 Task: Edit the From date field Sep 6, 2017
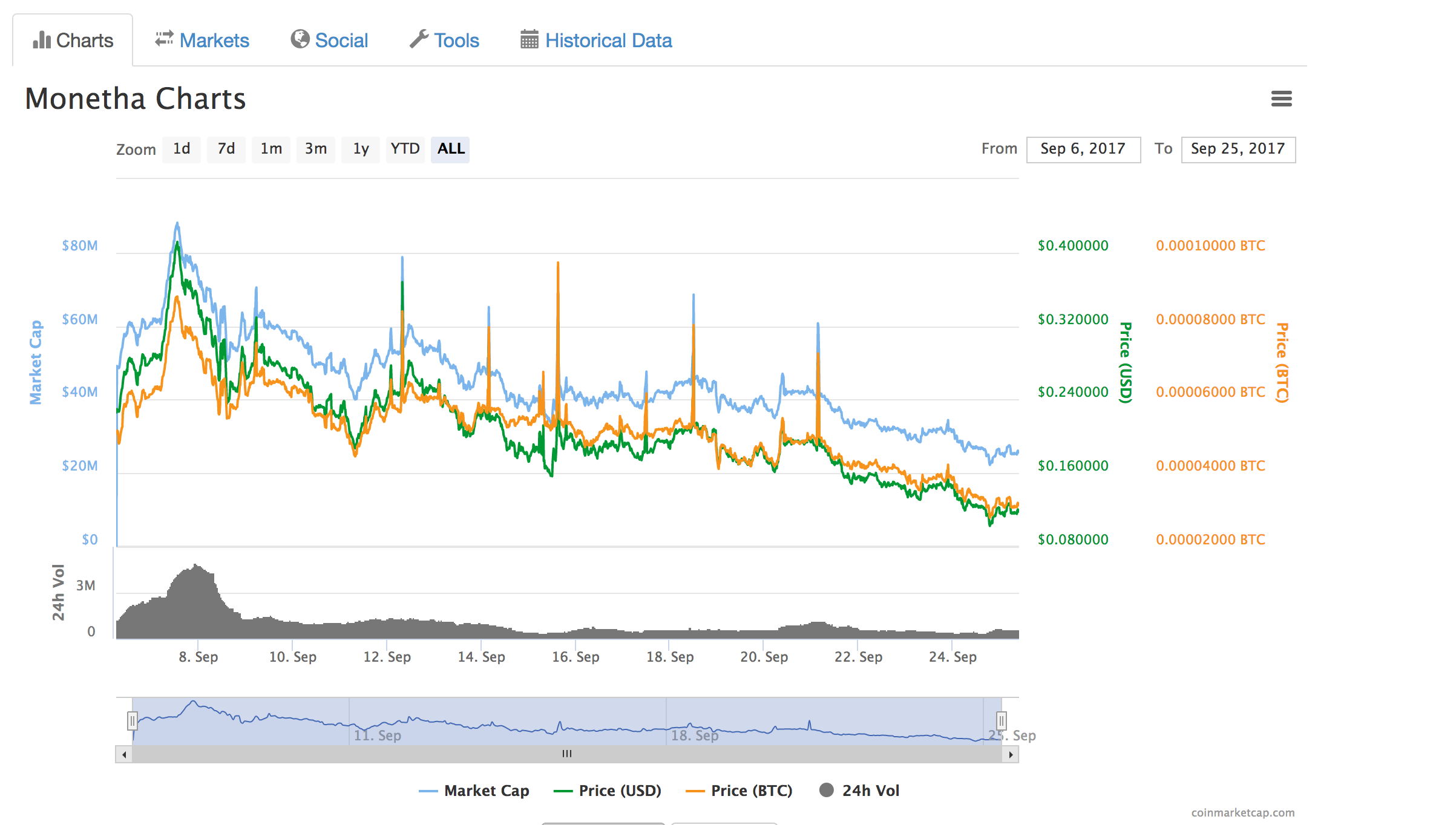(x=1083, y=149)
